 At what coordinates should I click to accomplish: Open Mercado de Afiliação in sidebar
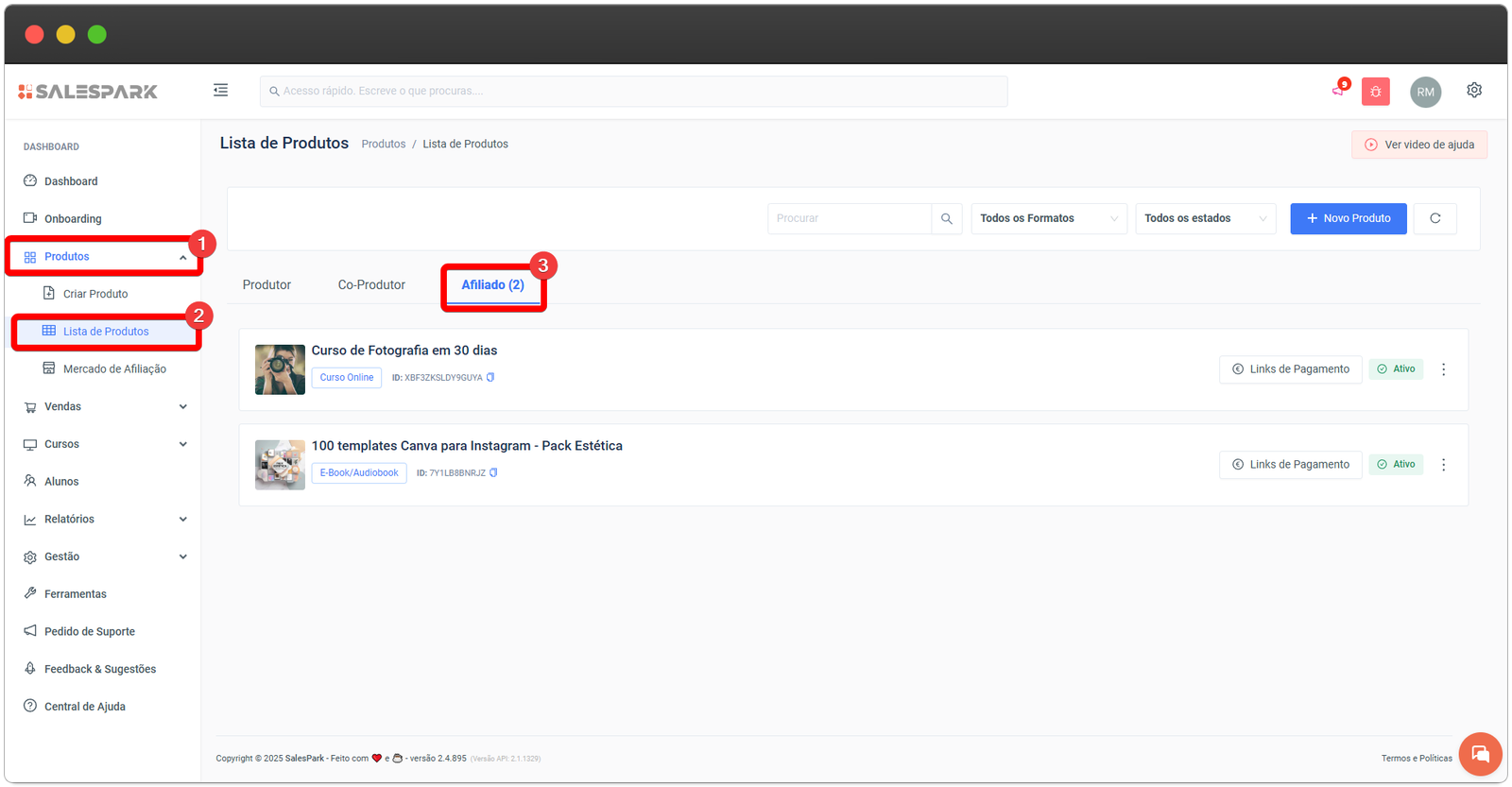[113, 369]
